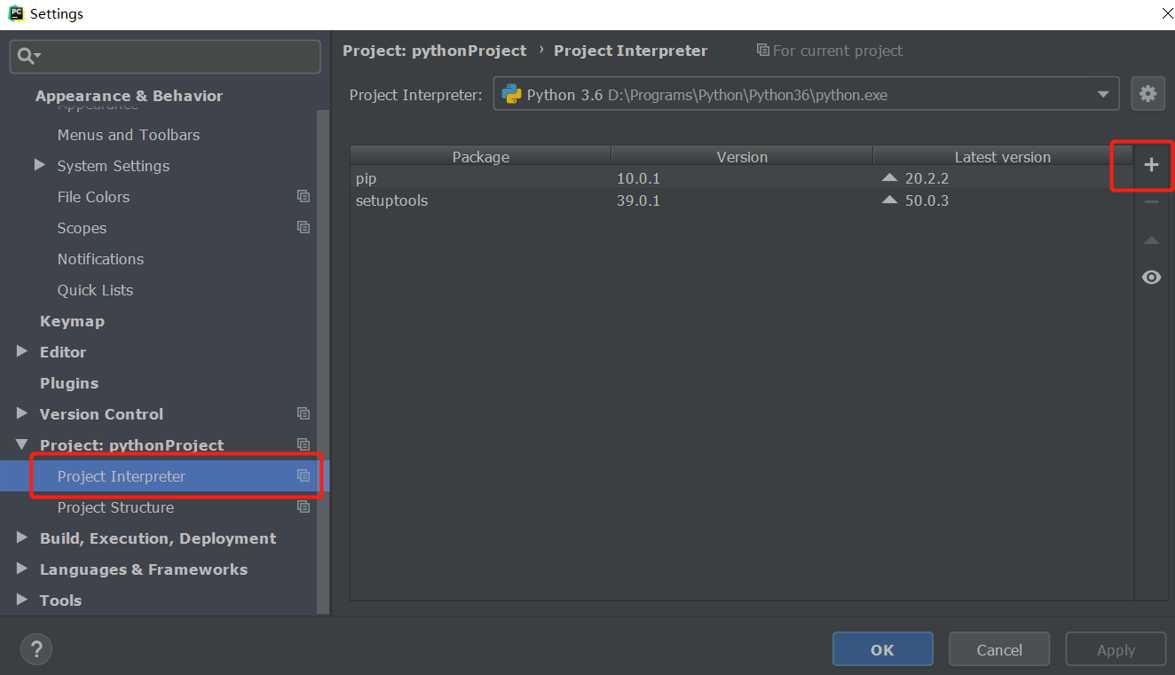Click copy icon beside File Colors

tap(303, 196)
